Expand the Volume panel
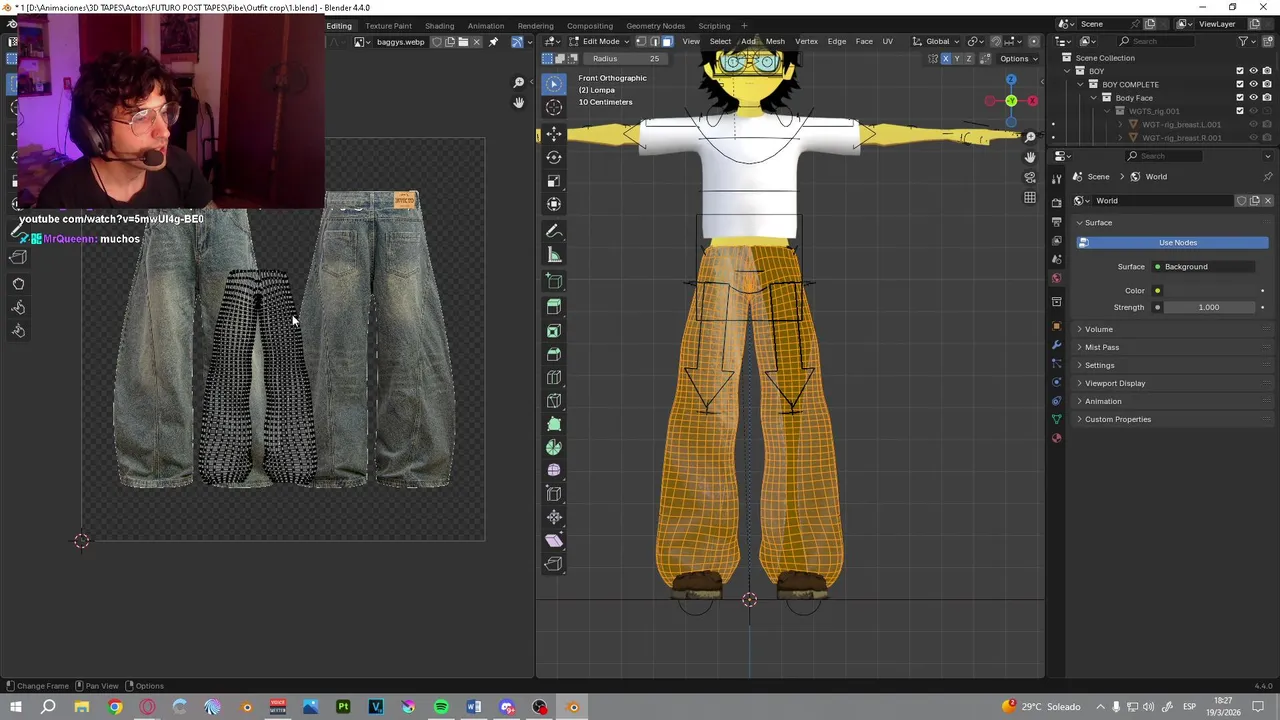 (1098, 329)
